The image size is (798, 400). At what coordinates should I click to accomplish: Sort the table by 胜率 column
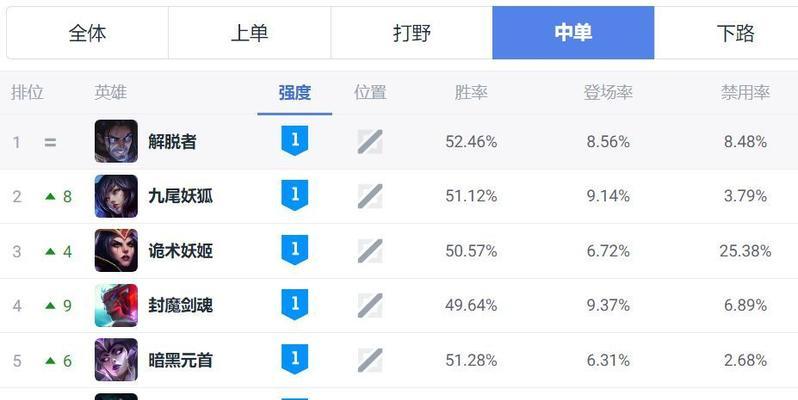click(471, 93)
